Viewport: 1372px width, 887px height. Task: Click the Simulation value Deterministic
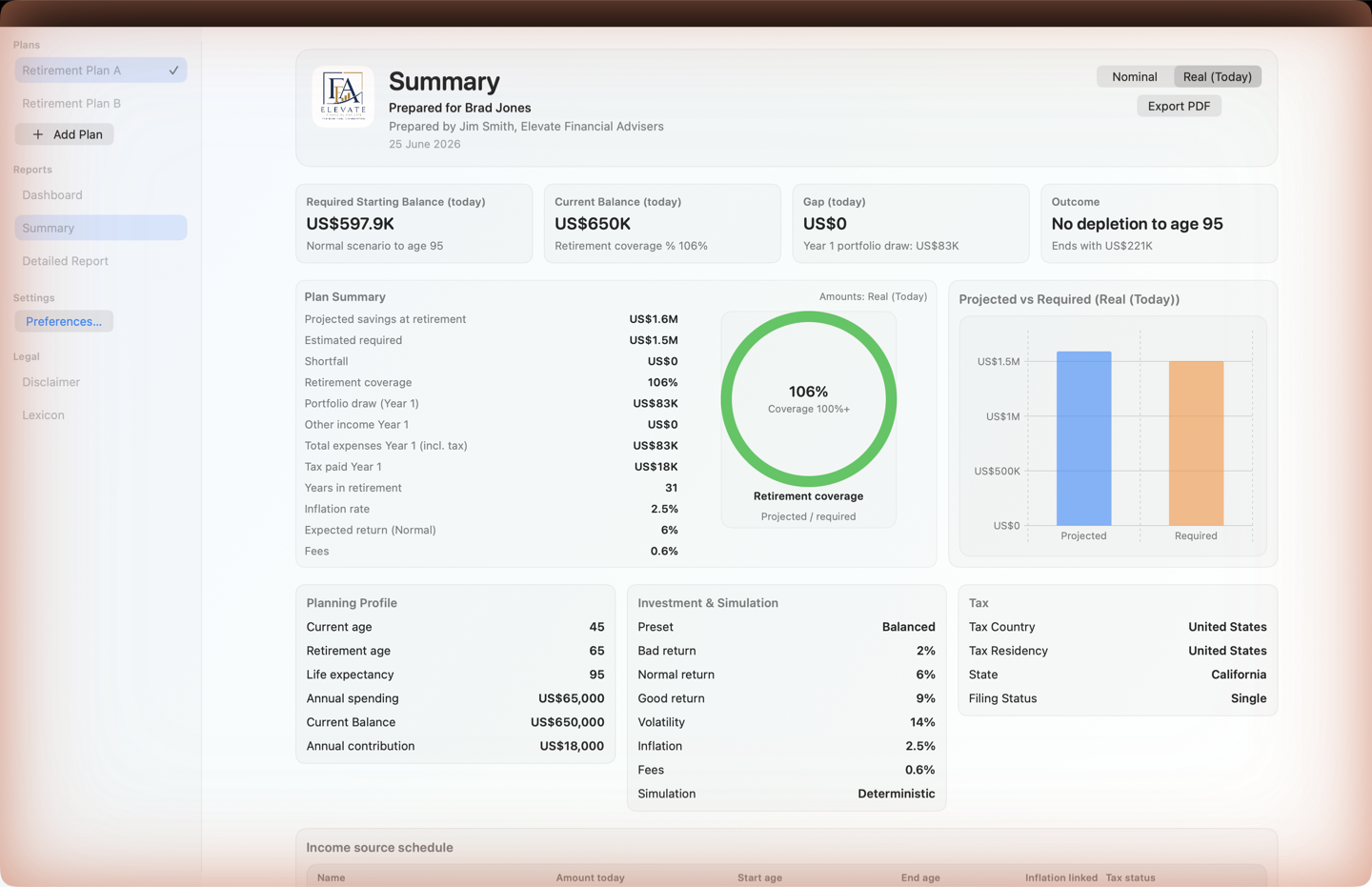897,794
